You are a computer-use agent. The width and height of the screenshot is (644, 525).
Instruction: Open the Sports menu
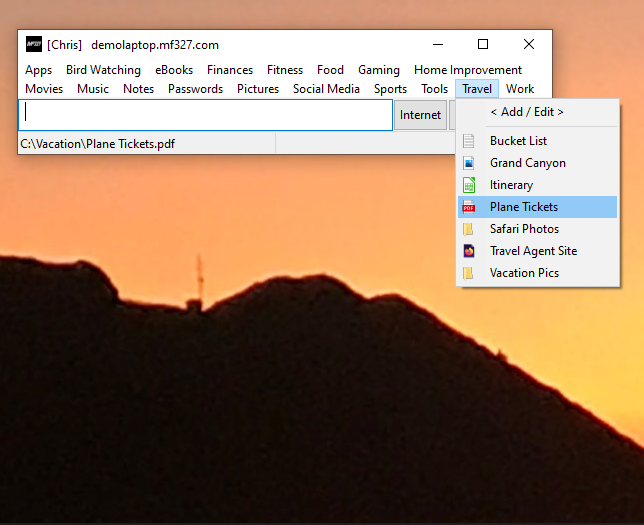click(391, 89)
